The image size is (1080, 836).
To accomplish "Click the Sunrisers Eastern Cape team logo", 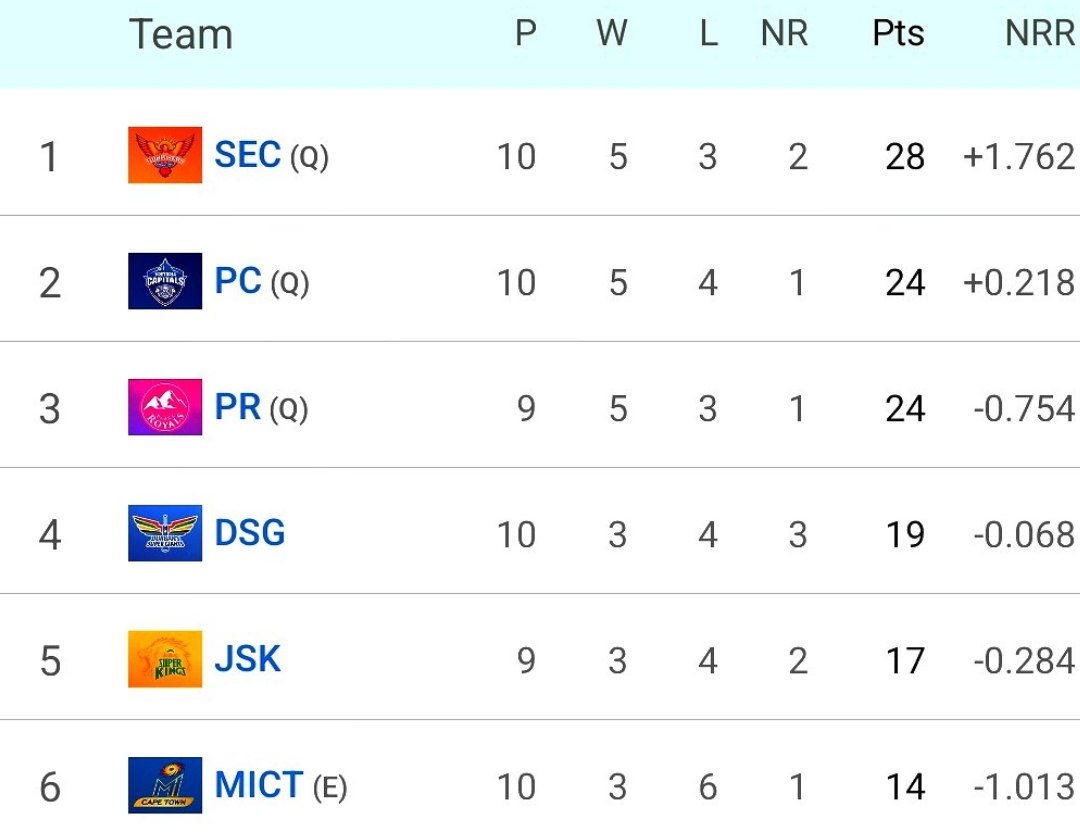I will pyautogui.click(x=165, y=155).
